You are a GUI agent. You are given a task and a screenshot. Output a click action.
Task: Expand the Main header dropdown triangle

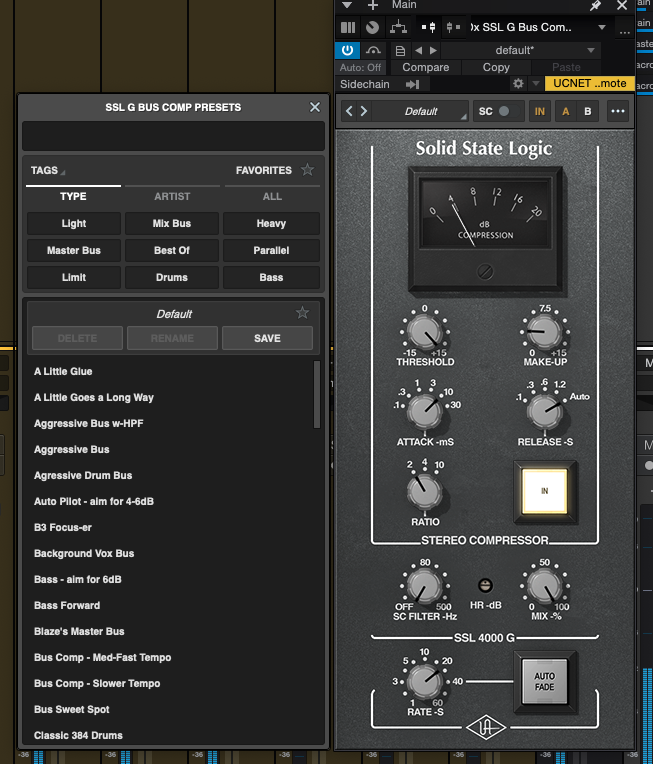click(x=347, y=5)
